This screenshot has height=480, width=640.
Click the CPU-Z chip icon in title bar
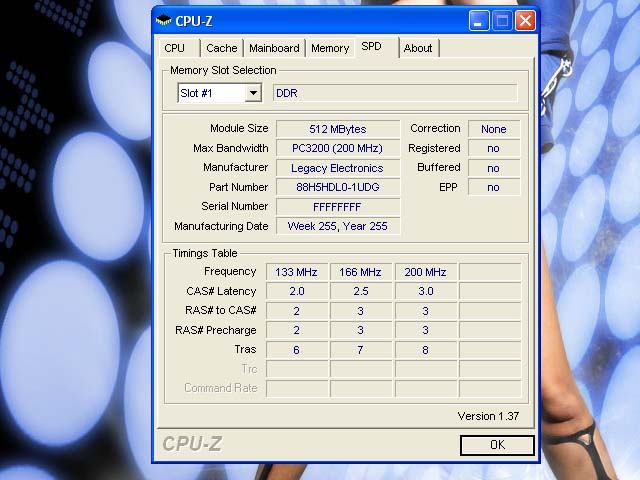pyautogui.click(x=164, y=20)
